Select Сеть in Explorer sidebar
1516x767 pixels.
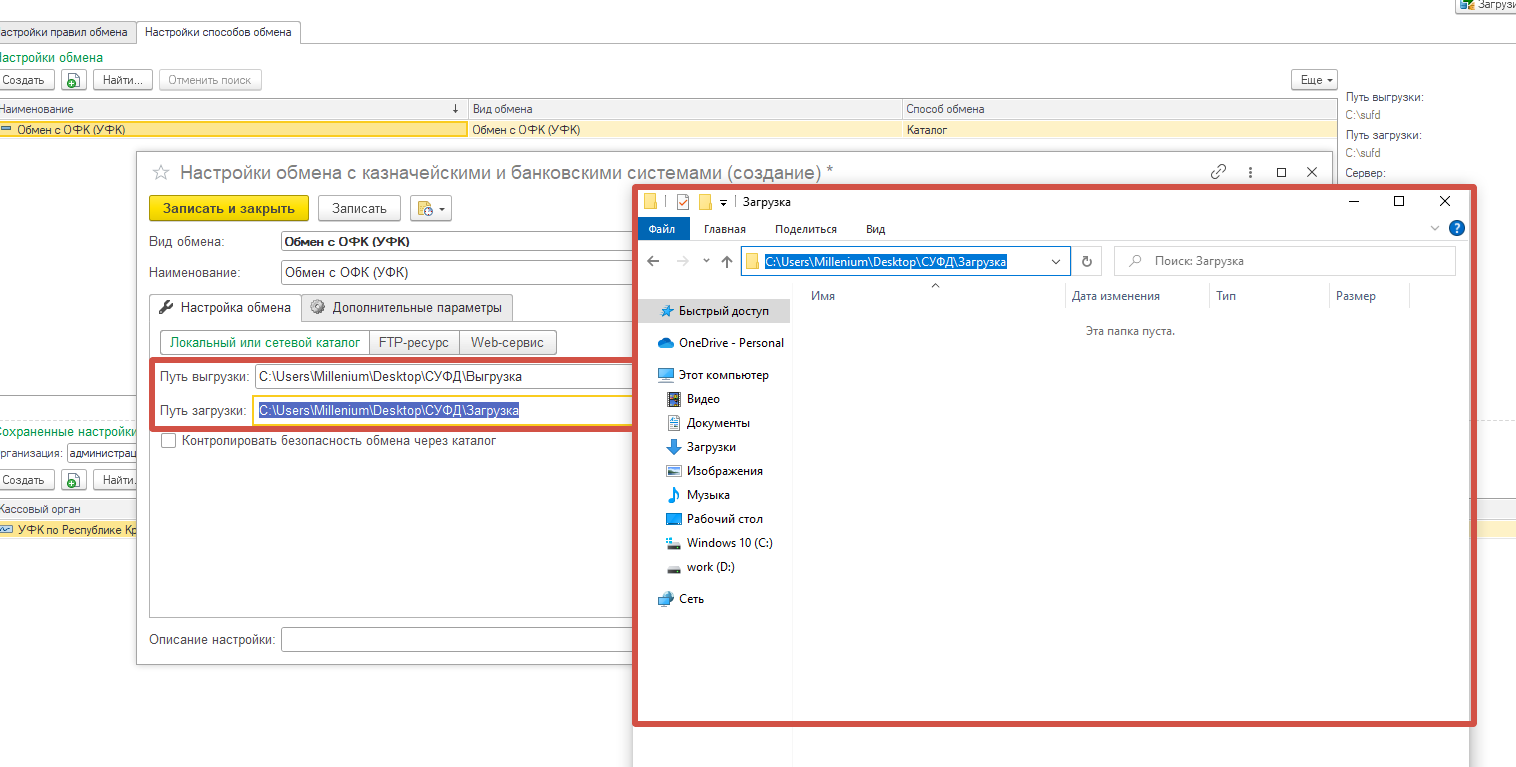point(680,599)
